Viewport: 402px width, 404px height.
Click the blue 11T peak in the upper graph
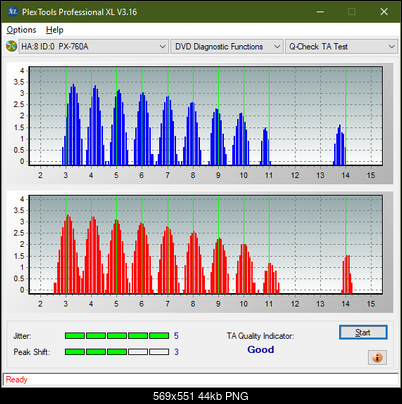265,146
